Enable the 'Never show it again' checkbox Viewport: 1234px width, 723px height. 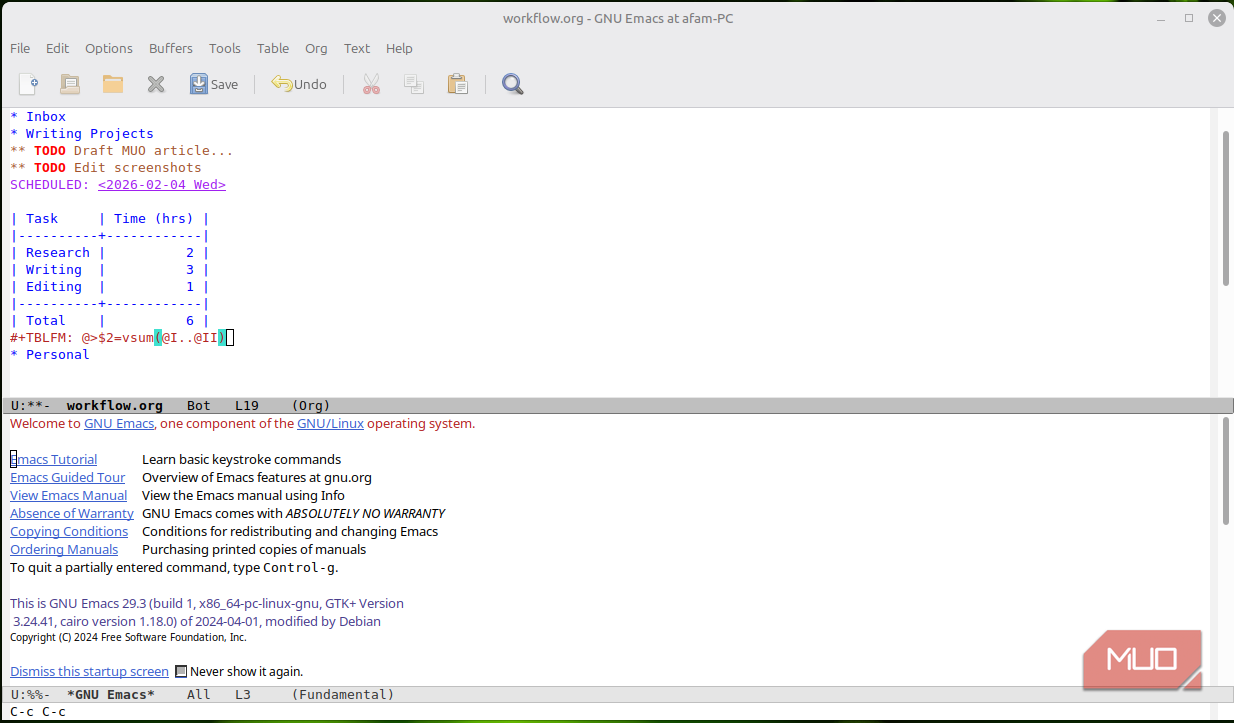(181, 672)
